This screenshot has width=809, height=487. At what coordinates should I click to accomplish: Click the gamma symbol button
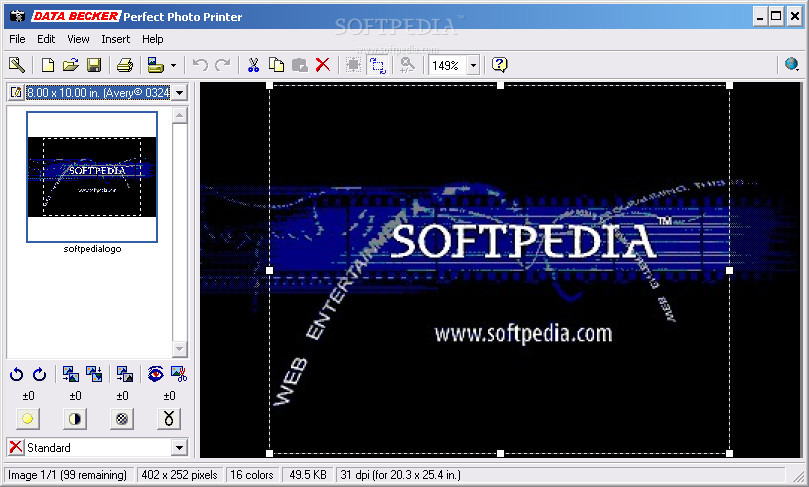[x=169, y=419]
